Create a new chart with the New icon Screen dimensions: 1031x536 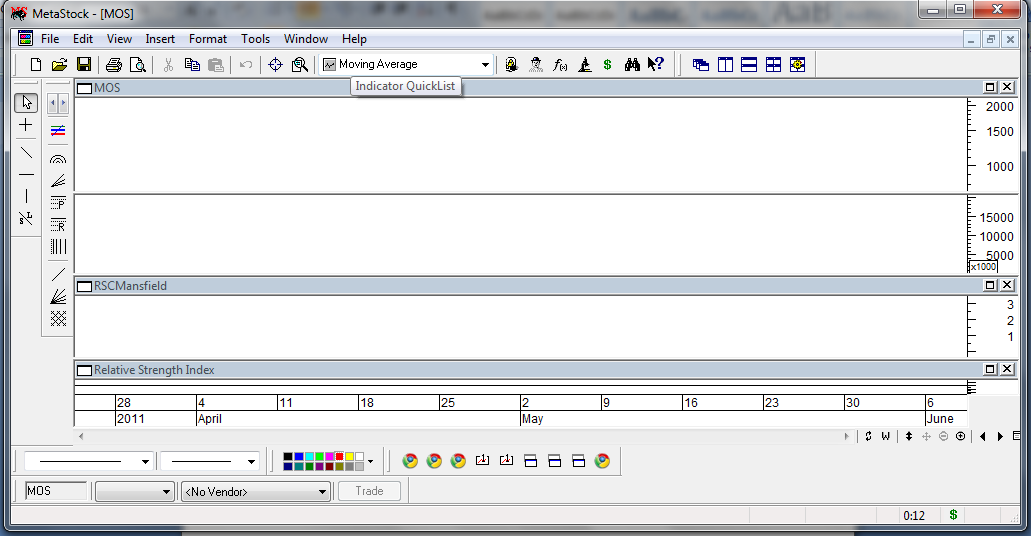(x=36, y=64)
